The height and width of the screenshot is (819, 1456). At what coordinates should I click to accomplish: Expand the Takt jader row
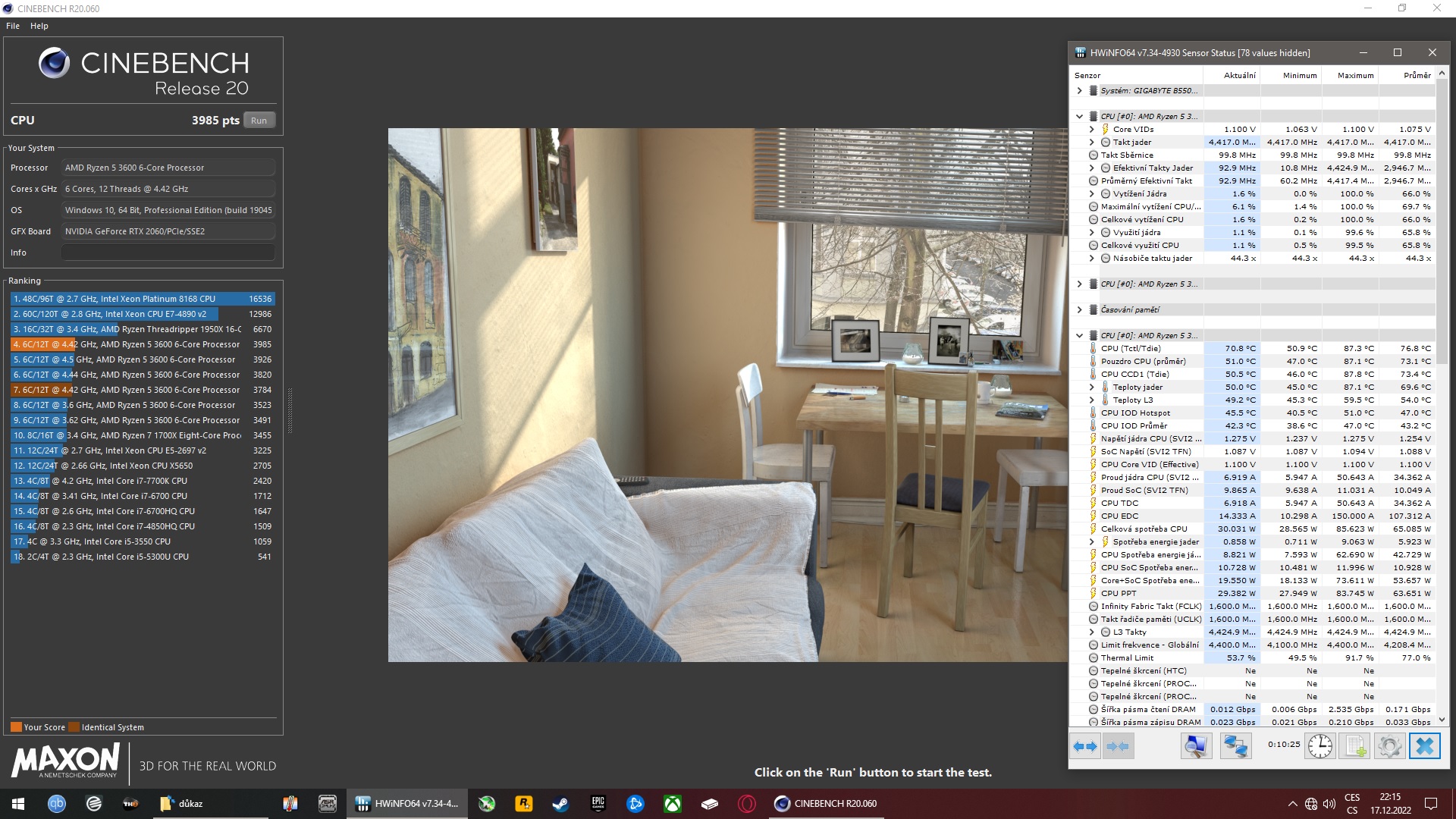1091,143
